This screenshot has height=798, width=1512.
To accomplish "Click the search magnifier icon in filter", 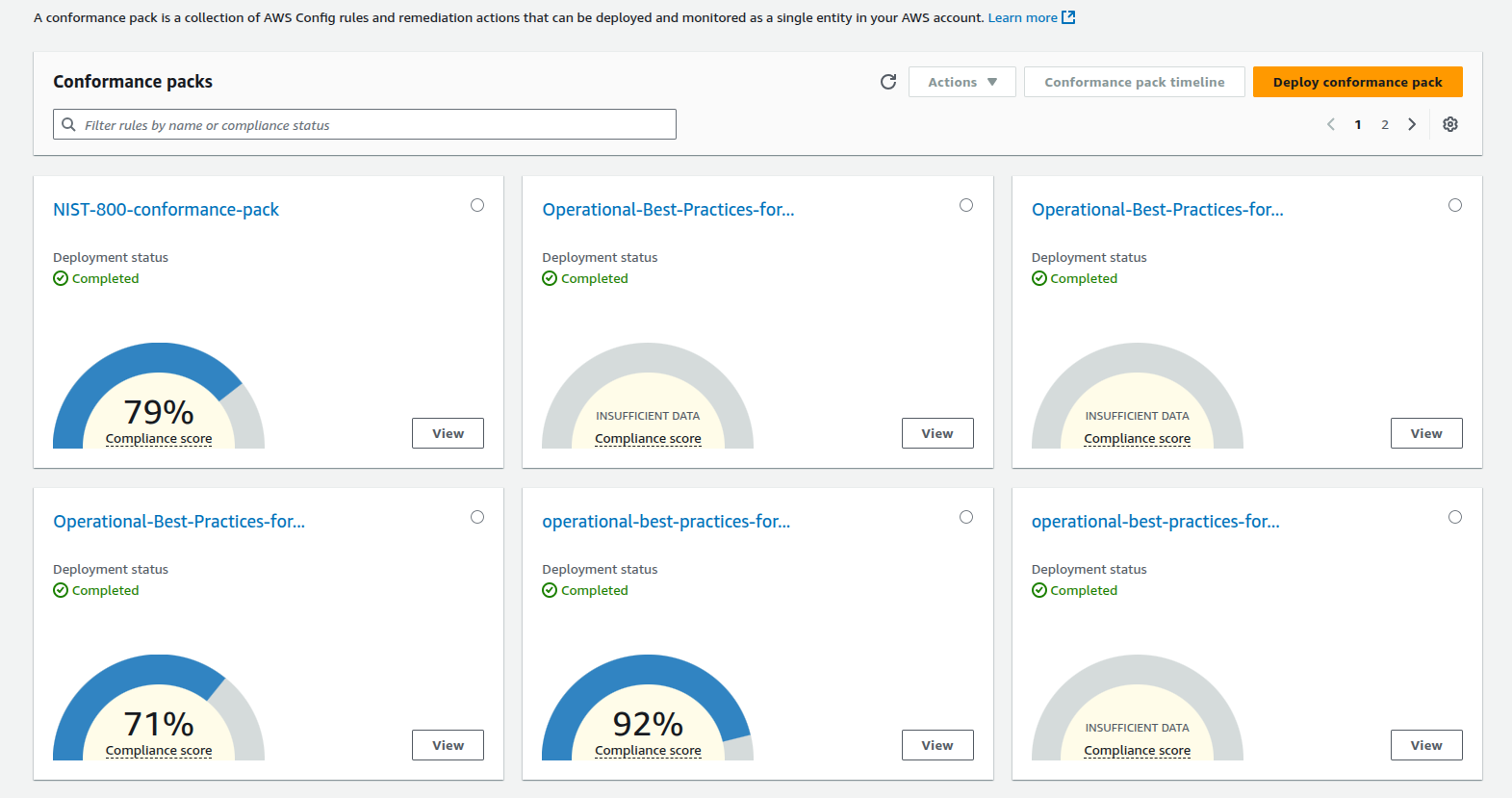I will click(x=68, y=124).
